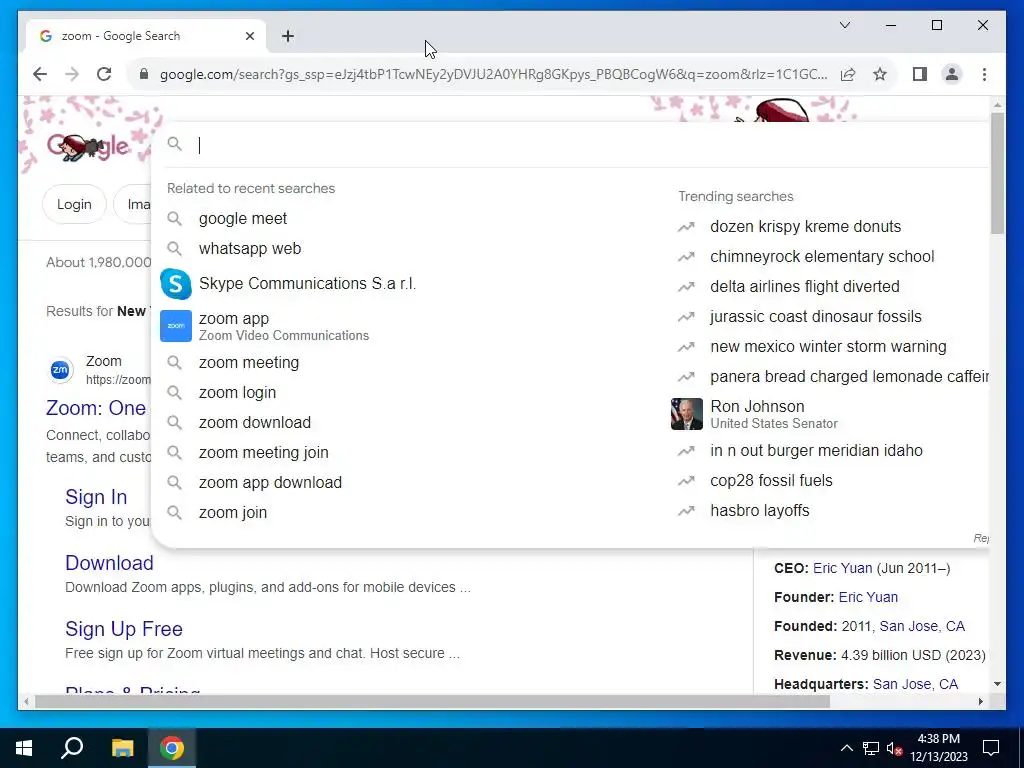This screenshot has width=1024, height=768.
Task: Pick the 'zoom download' suggestion
Action: click(x=255, y=423)
